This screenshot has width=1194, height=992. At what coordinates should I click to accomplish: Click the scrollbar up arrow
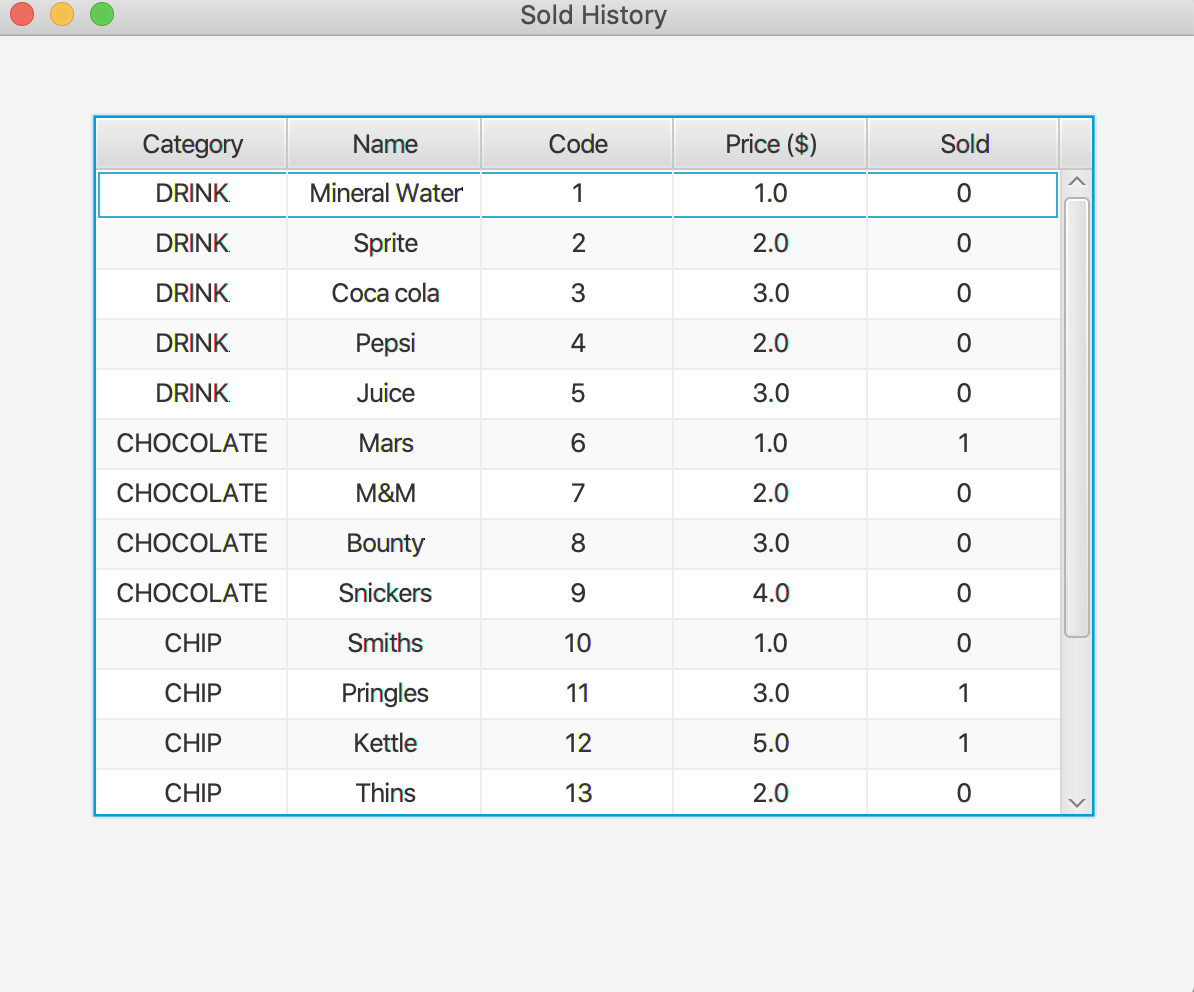coord(1077,181)
